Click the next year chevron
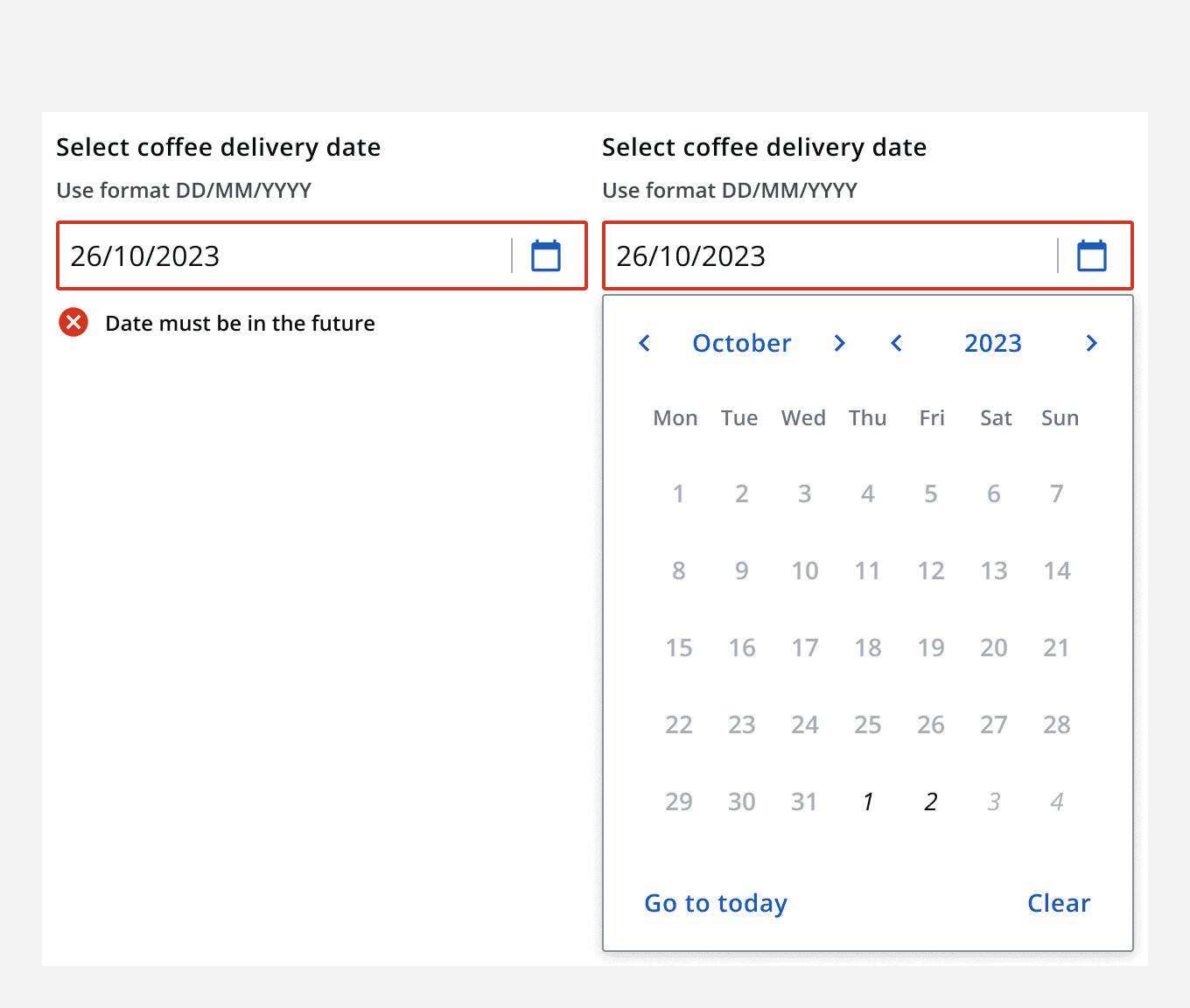1190x1008 pixels. coord(1091,343)
